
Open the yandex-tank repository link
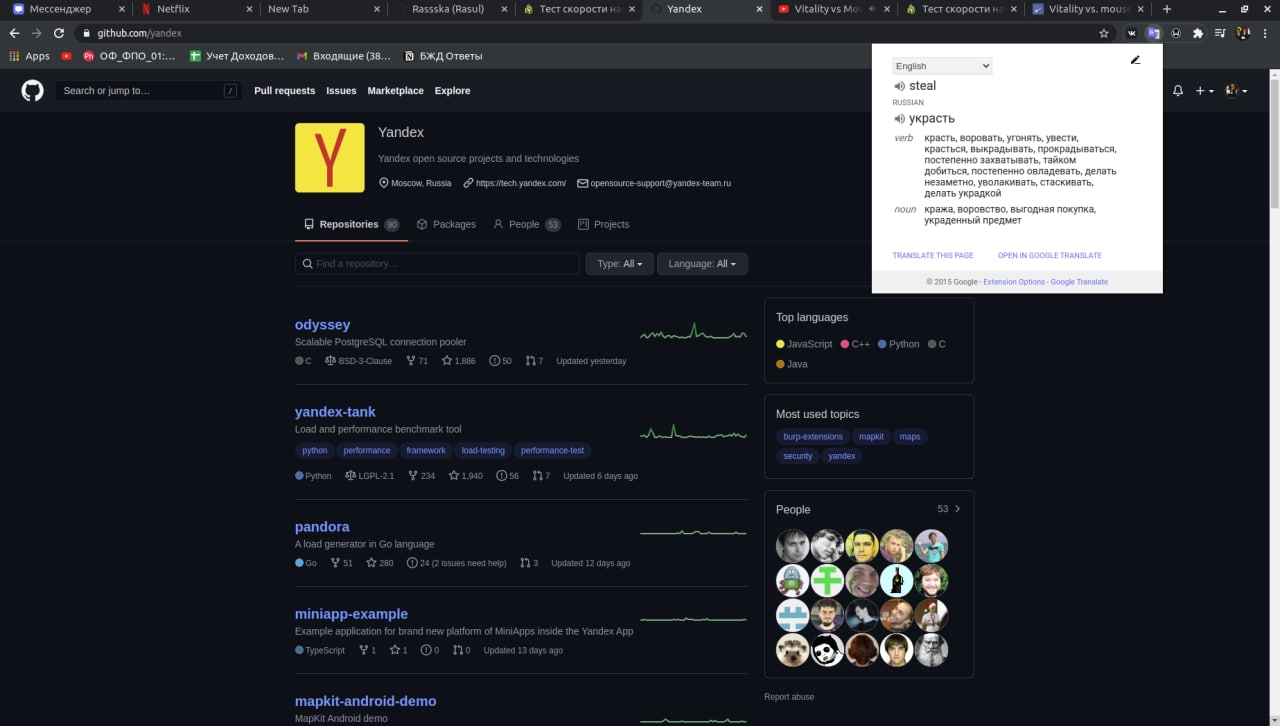(335, 412)
